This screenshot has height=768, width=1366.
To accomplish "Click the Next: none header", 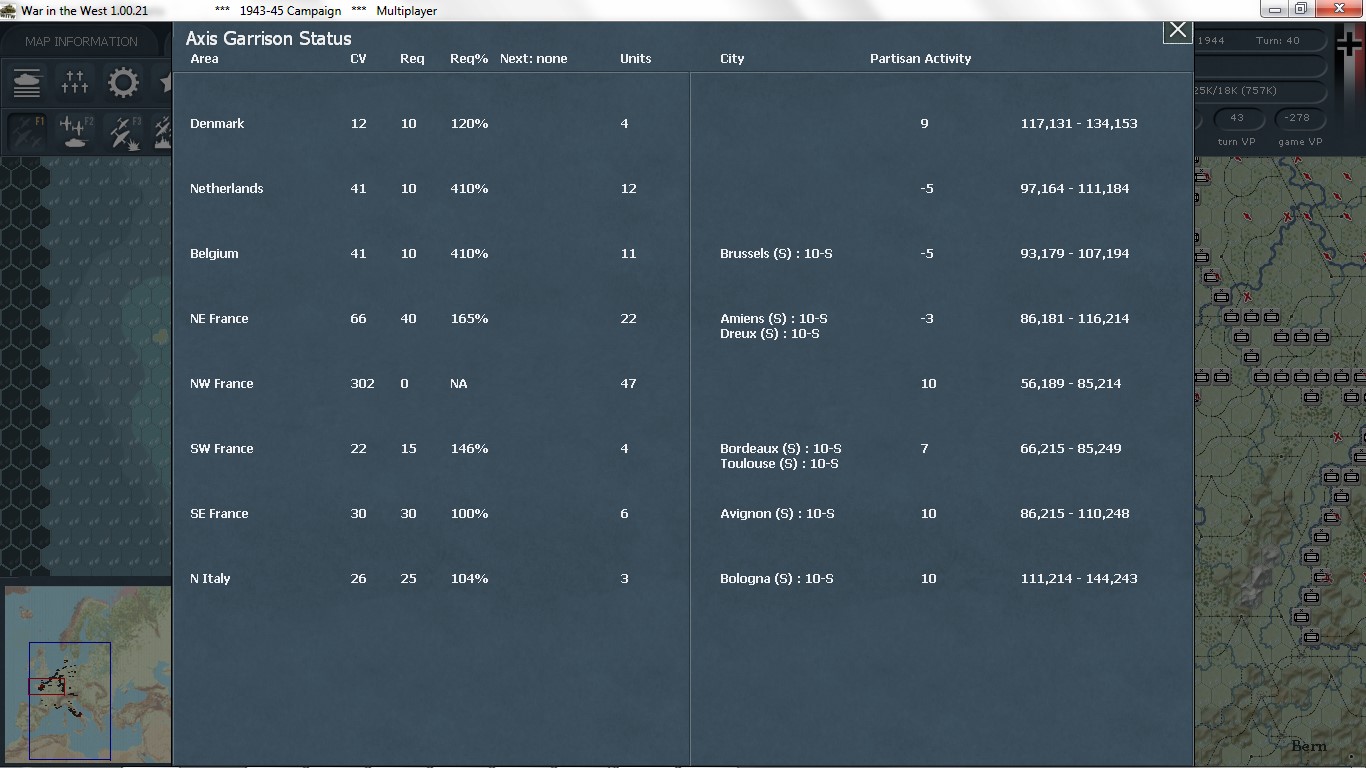I will pyautogui.click(x=533, y=59).
